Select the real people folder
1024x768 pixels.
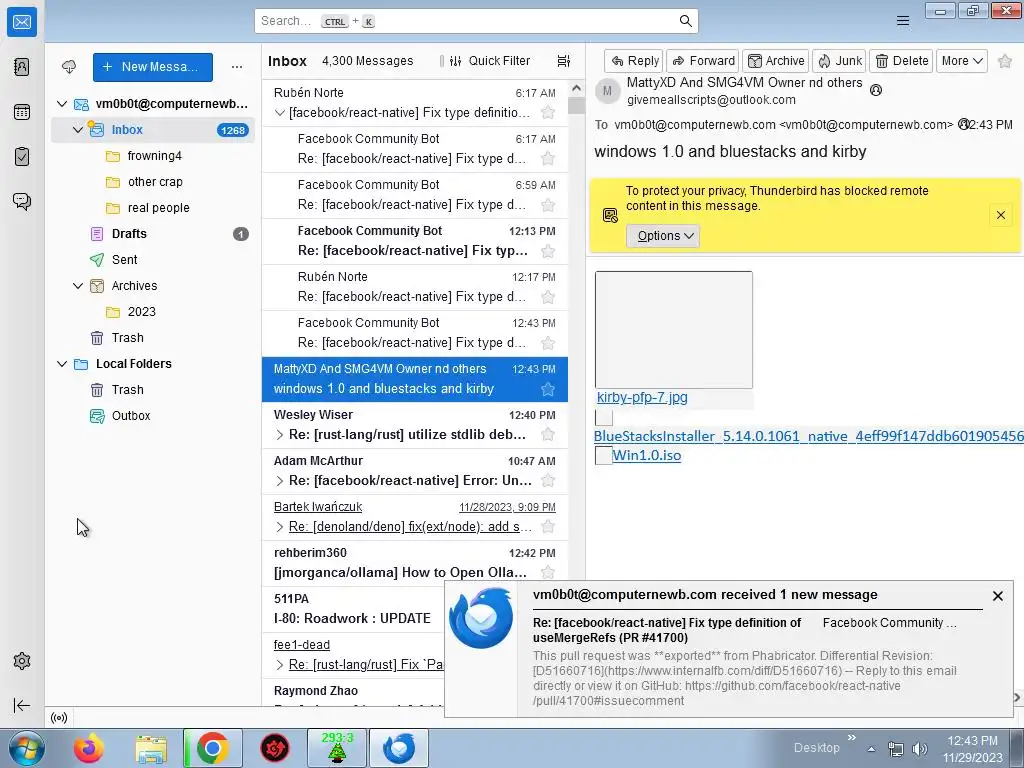[158, 208]
